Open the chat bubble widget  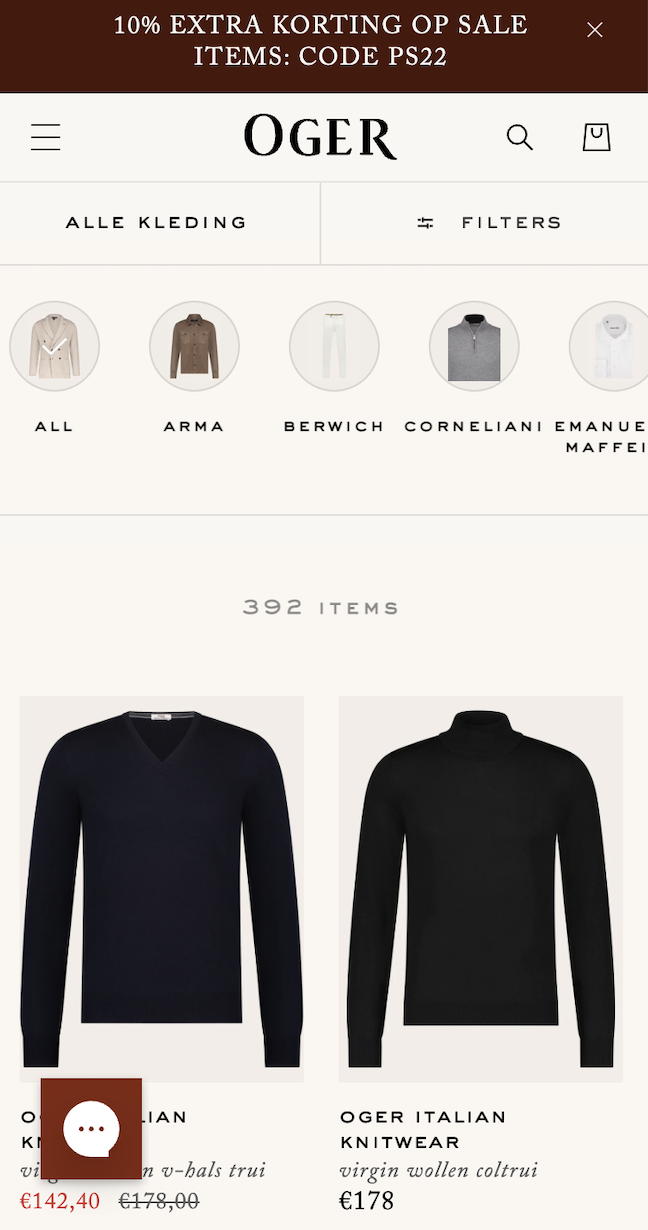pyautogui.click(x=91, y=1128)
